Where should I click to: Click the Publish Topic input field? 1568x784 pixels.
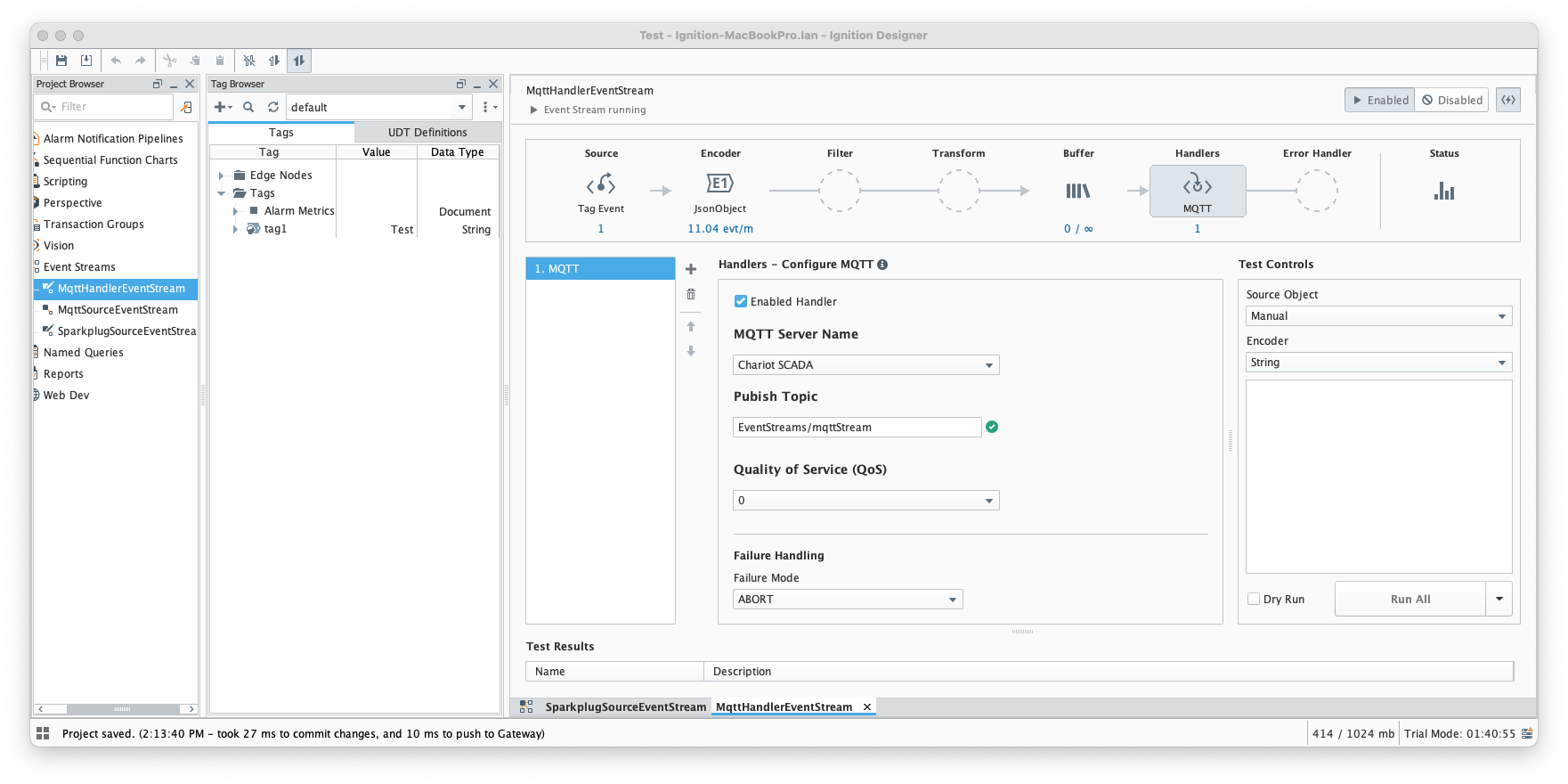click(857, 427)
